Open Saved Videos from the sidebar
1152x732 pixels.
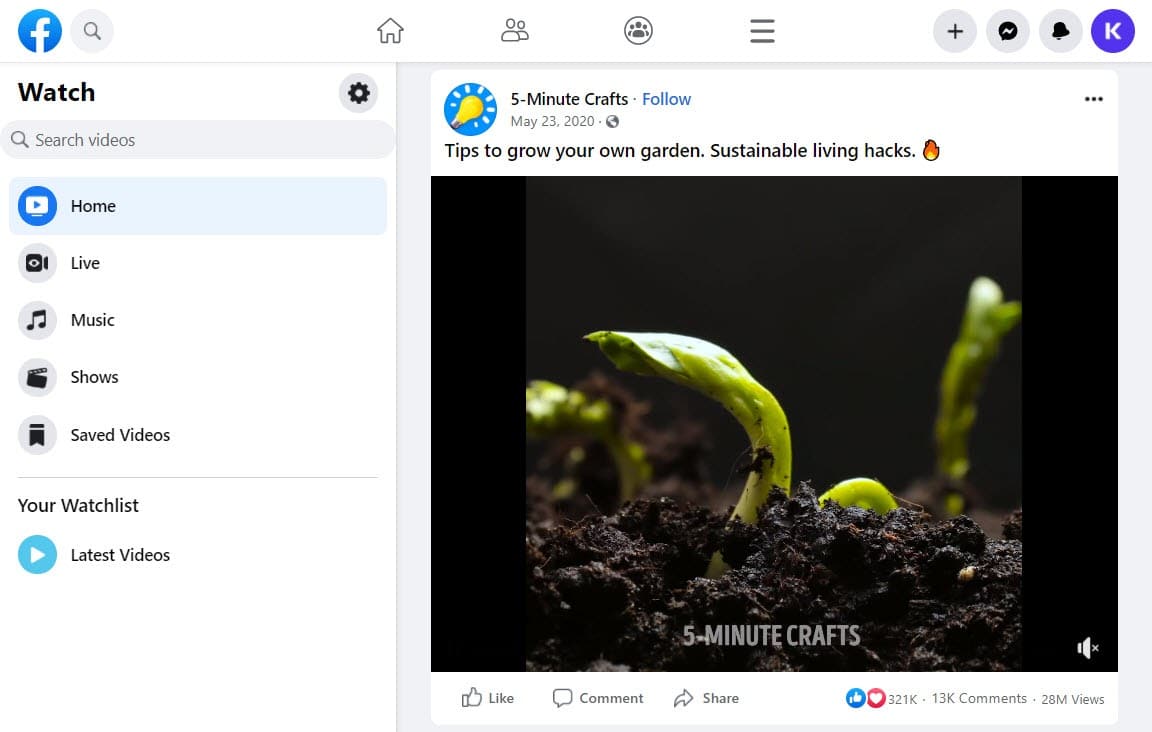coord(120,434)
